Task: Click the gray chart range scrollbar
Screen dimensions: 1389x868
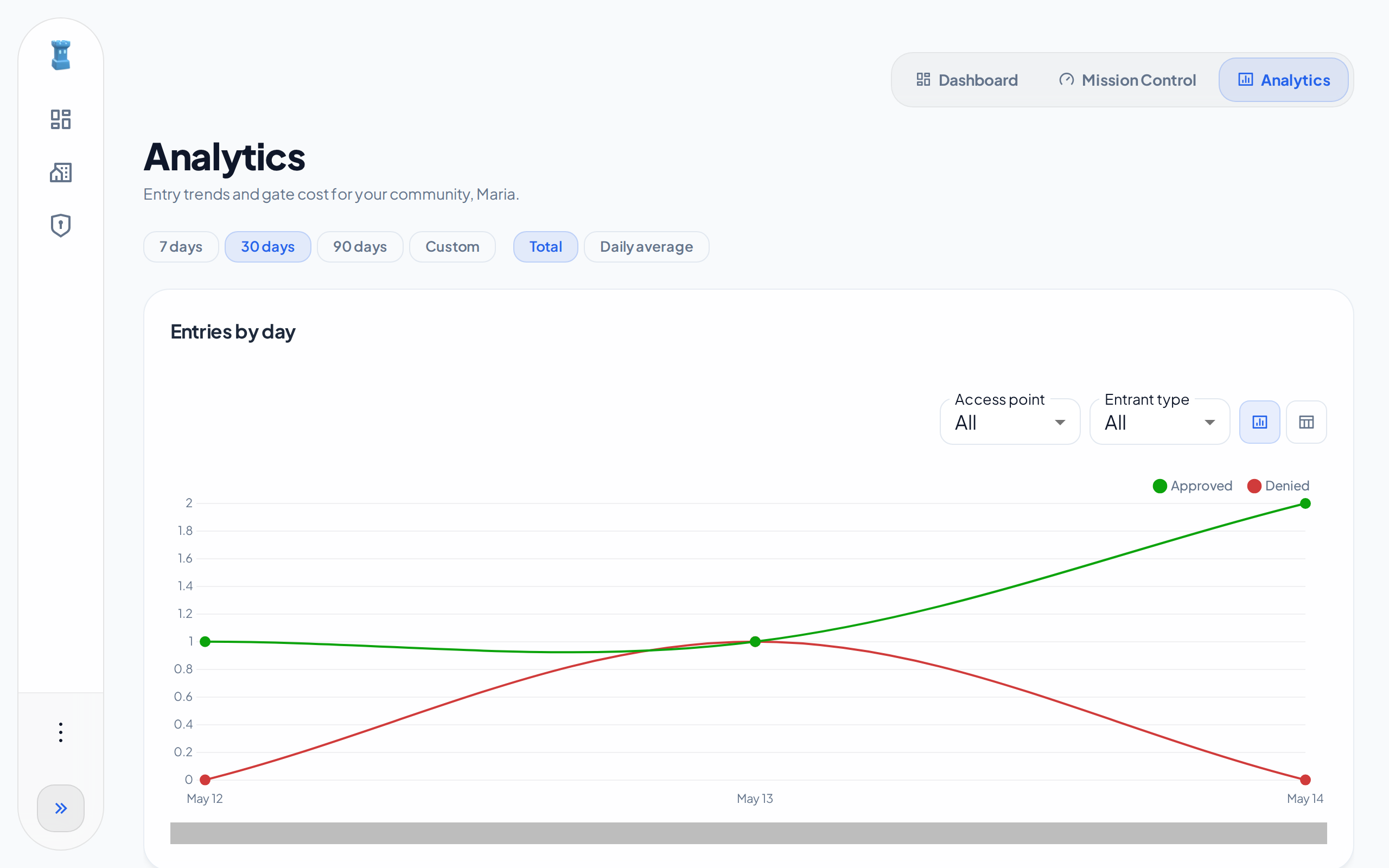Action: [748, 833]
